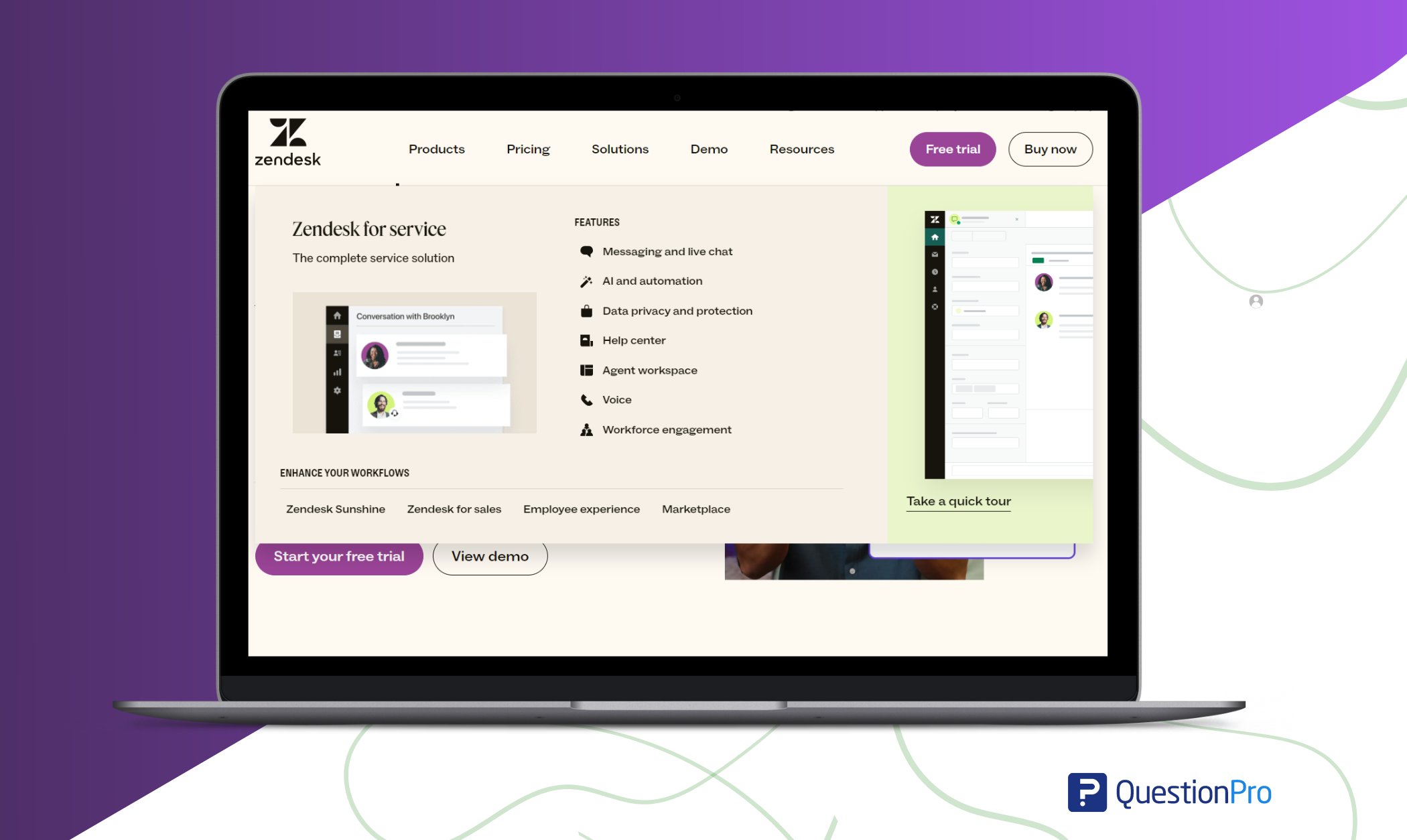
Task: Open the Resources menu
Action: [x=801, y=148]
